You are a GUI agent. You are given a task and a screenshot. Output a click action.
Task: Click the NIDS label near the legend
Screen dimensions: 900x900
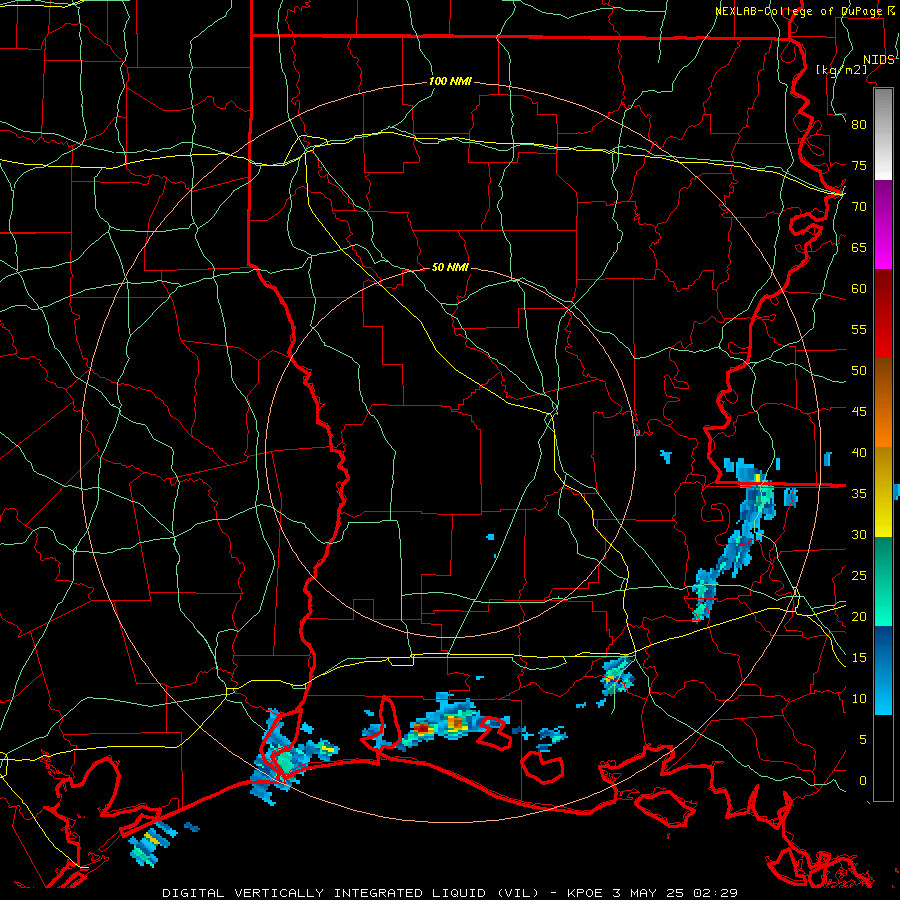point(878,60)
